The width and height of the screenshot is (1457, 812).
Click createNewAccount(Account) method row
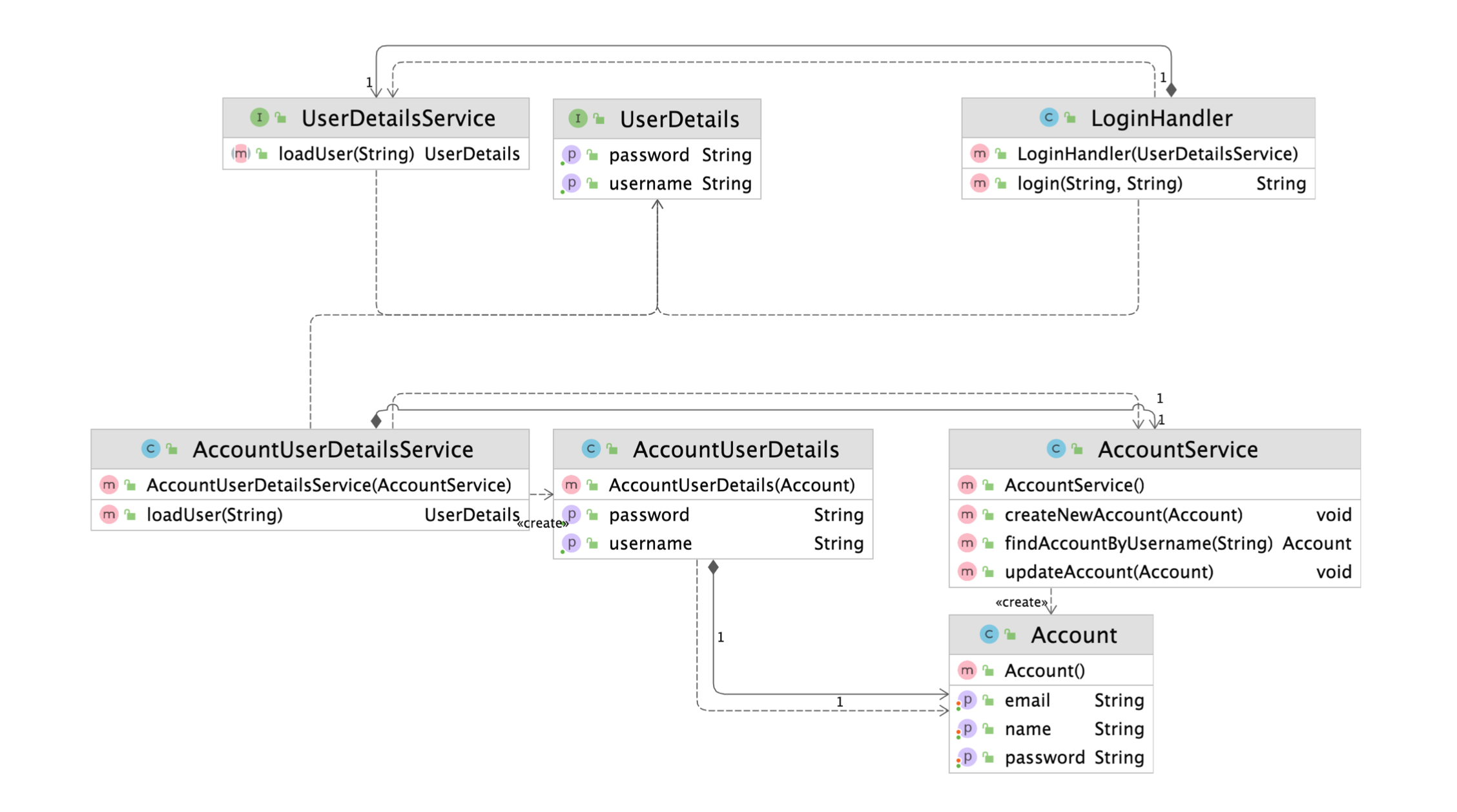[x=1122, y=514]
